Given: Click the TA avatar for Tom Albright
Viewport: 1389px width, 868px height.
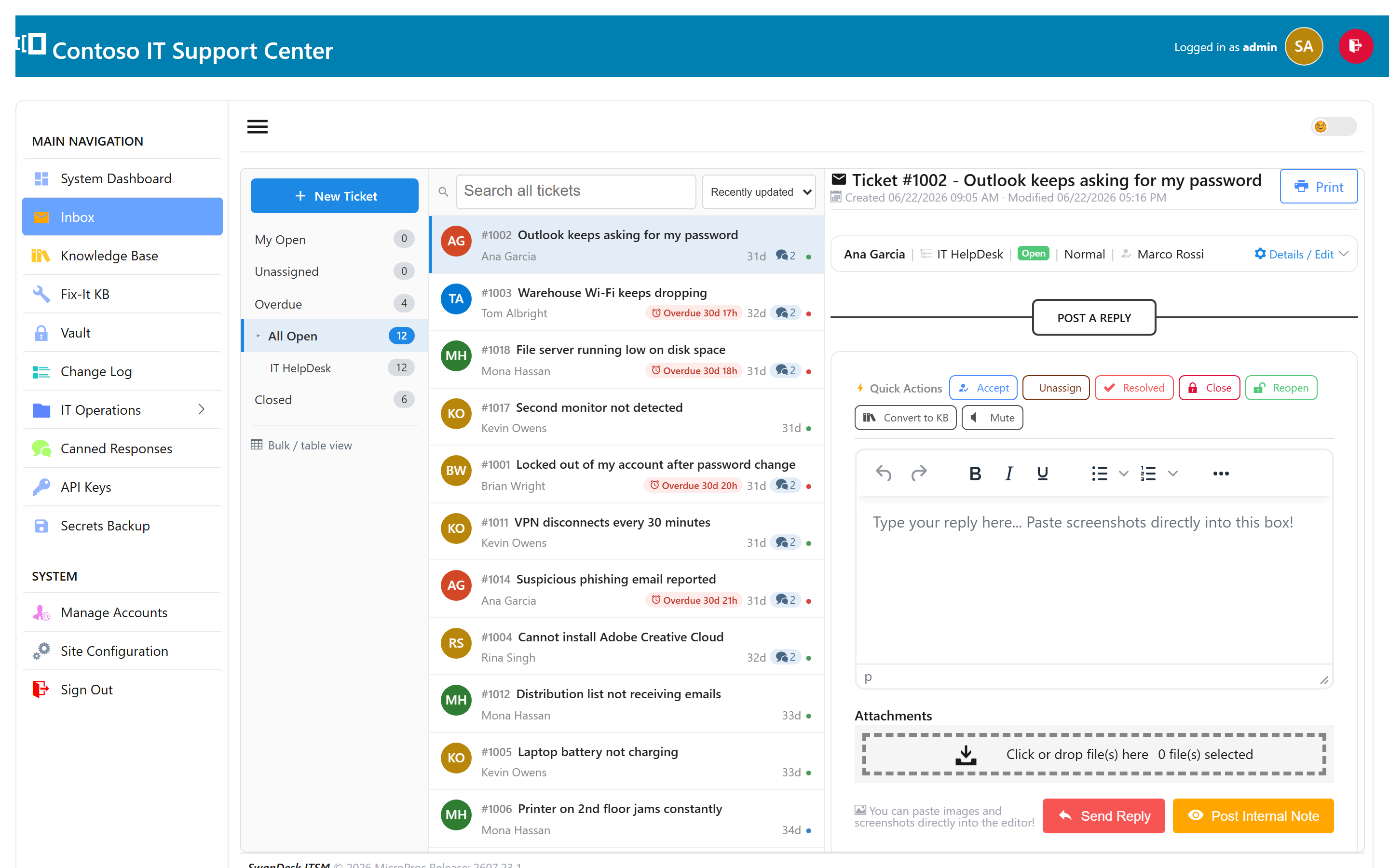Looking at the screenshot, I should (456, 298).
